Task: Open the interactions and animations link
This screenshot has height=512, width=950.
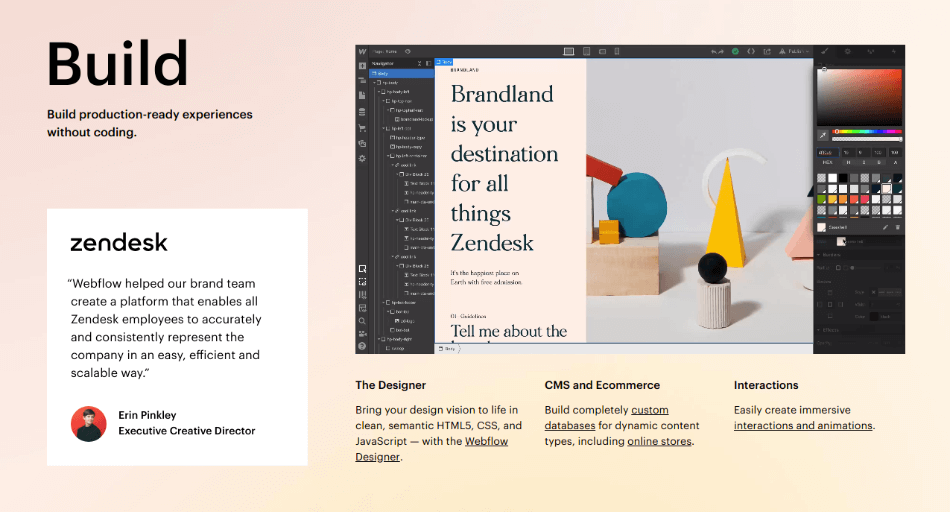Action: pos(803,425)
